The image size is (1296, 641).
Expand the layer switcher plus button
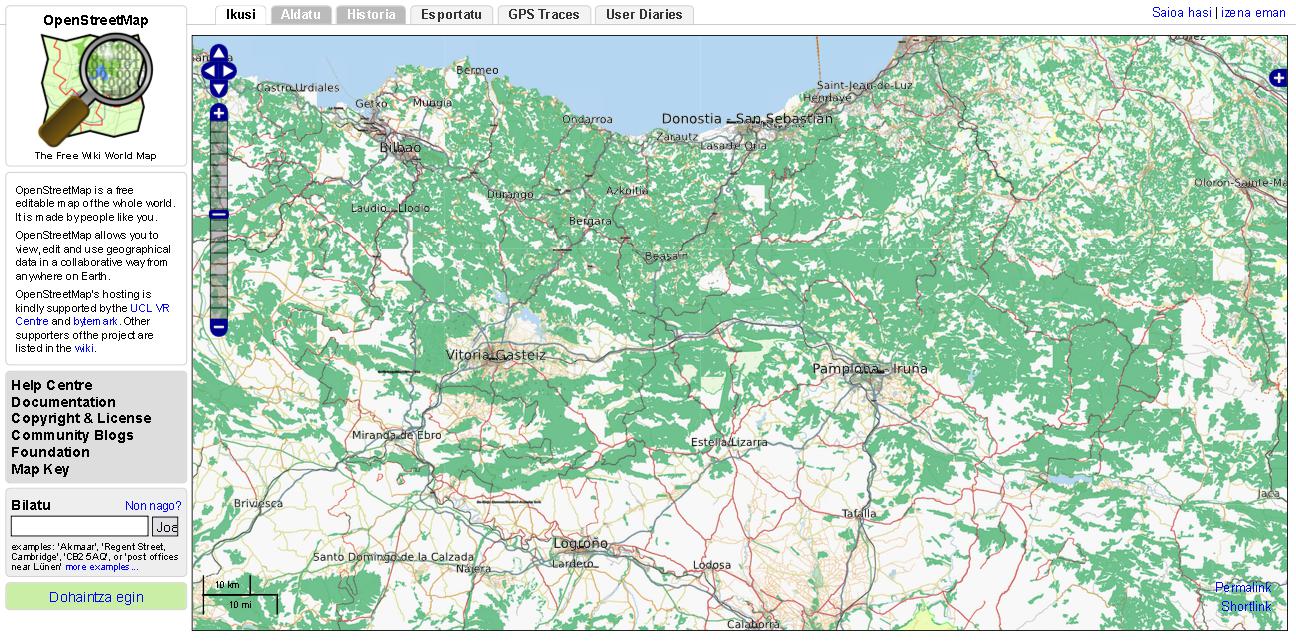click(x=1278, y=78)
